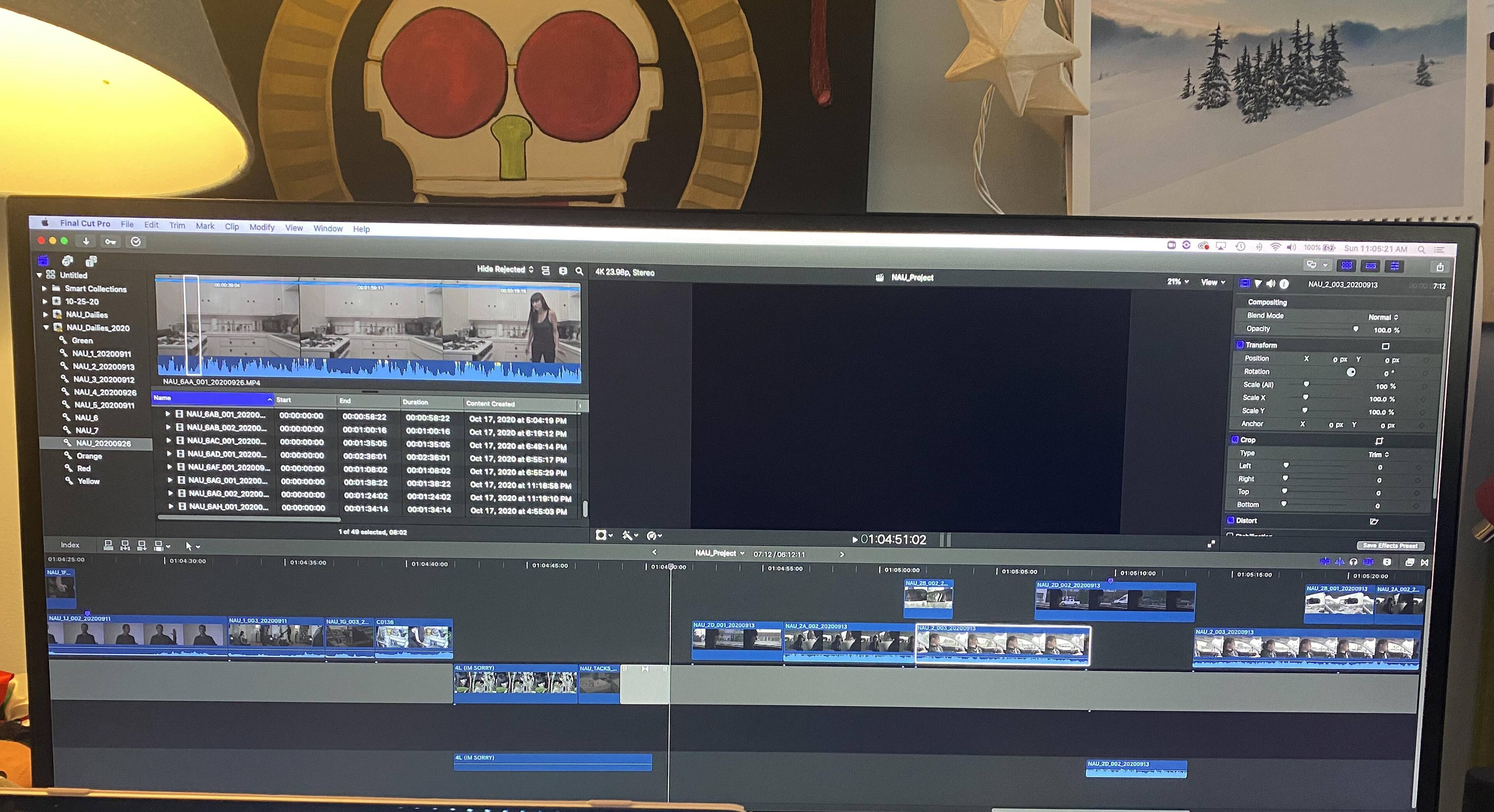Search clips with browser magnifier icon
The width and height of the screenshot is (1494, 812).
click(x=579, y=271)
